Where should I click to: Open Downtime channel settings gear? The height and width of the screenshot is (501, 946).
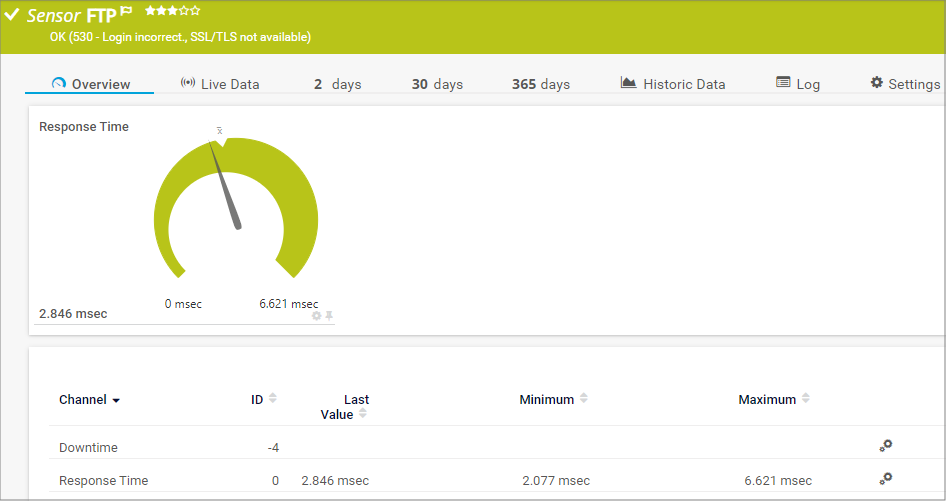pos(885,446)
